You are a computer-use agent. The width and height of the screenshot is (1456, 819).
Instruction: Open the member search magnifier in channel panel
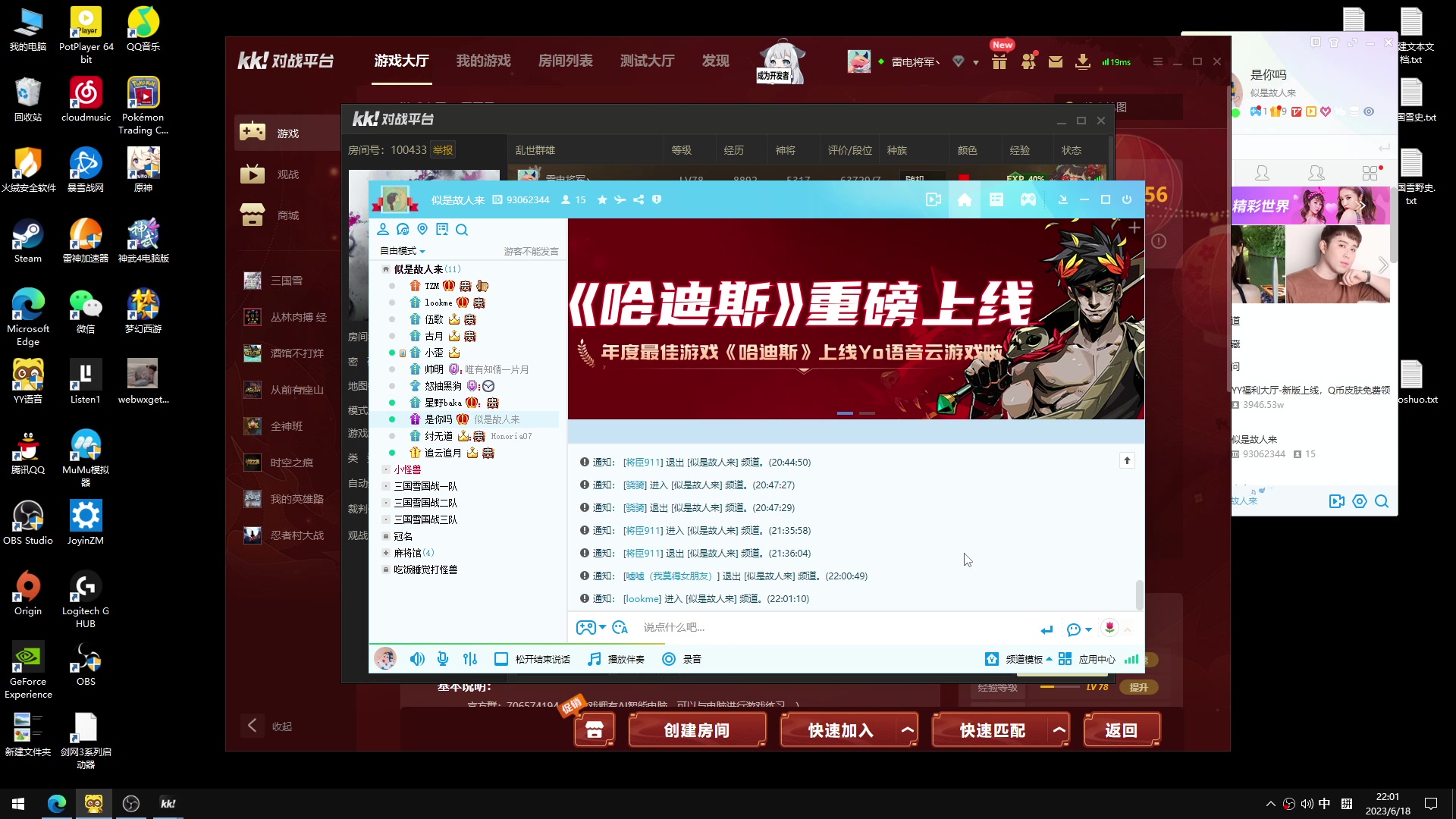pos(463,230)
